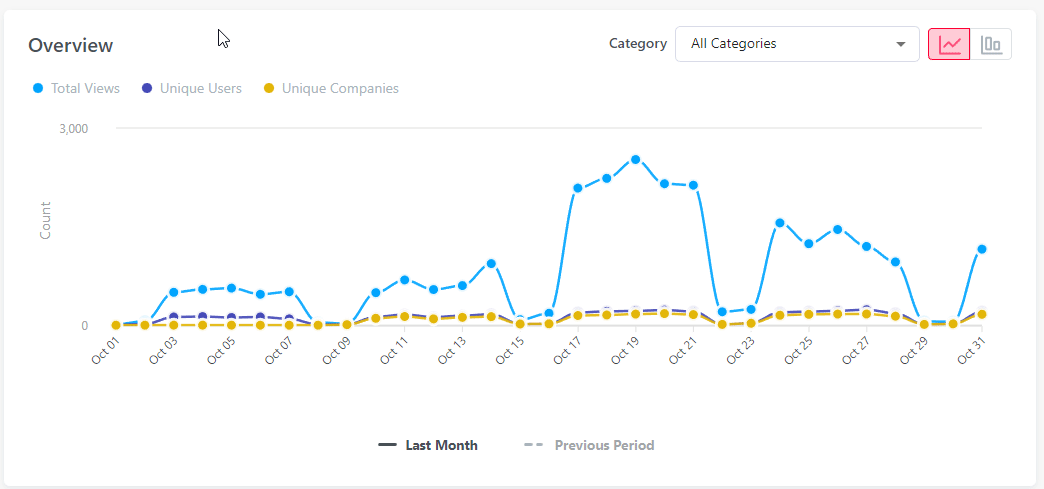Click the Total Views data point on Oct 03
Viewport: 1044px width, 489px height.
tap(173, 292)
